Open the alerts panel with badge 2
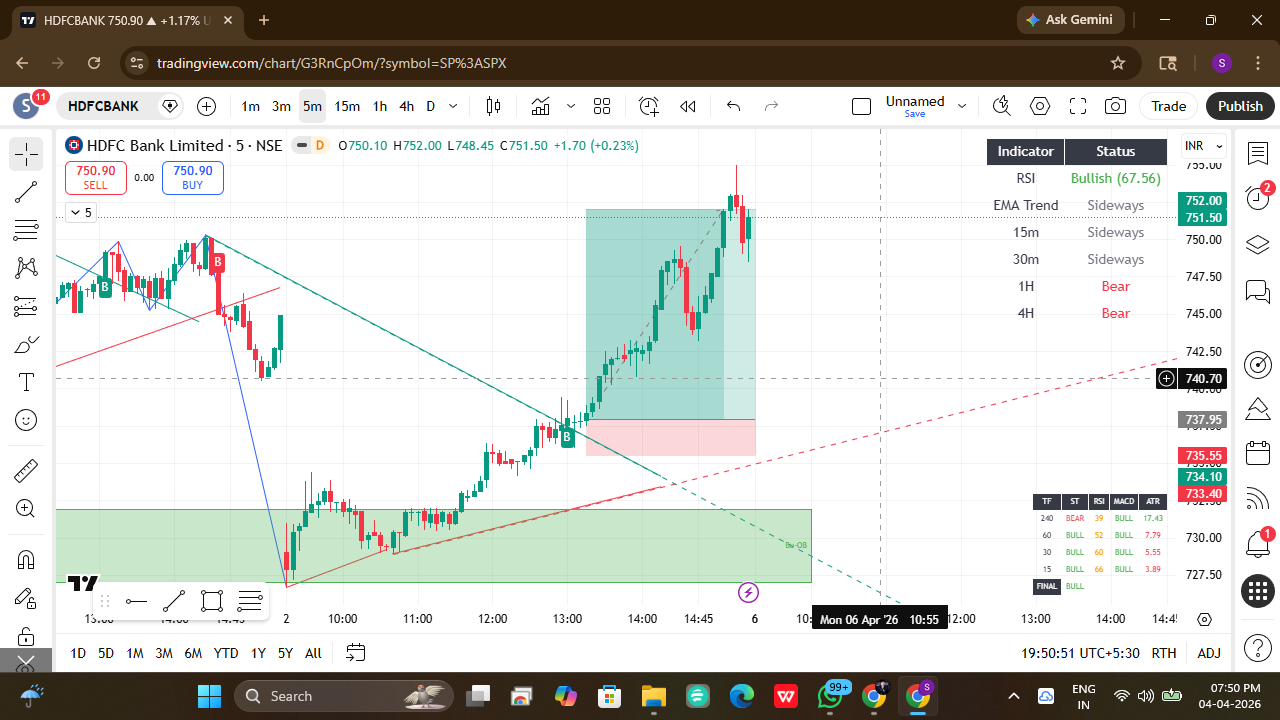This screenshot has width=1280, height=720. coord(1257,198)
